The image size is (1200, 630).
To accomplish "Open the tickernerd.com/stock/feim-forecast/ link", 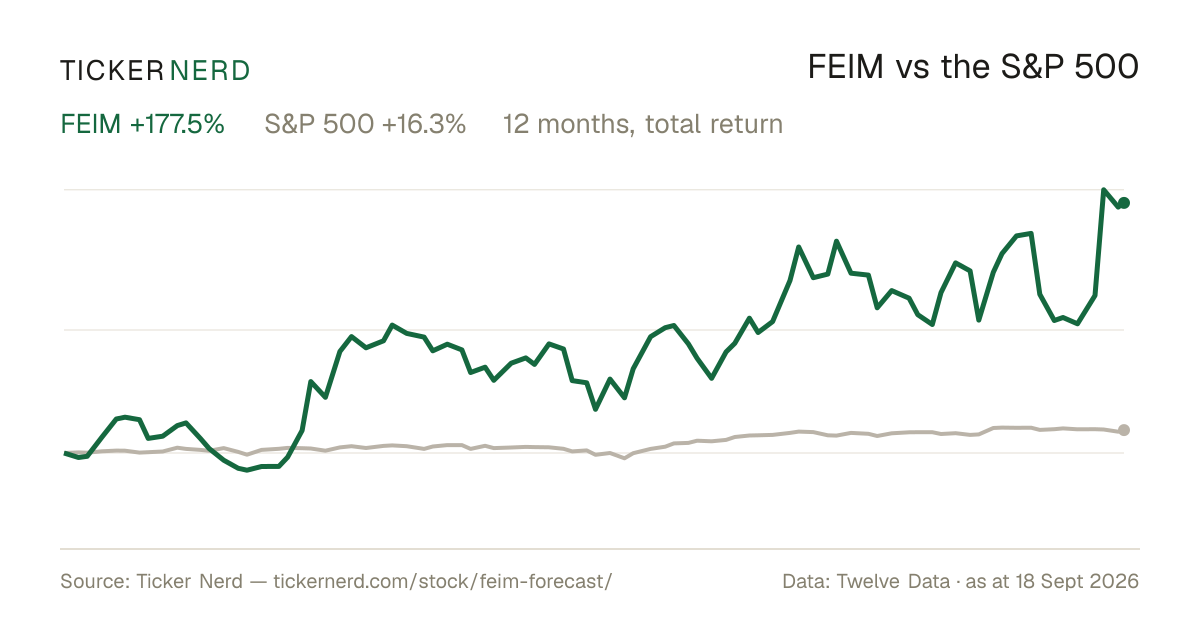I will click(441, 581).
